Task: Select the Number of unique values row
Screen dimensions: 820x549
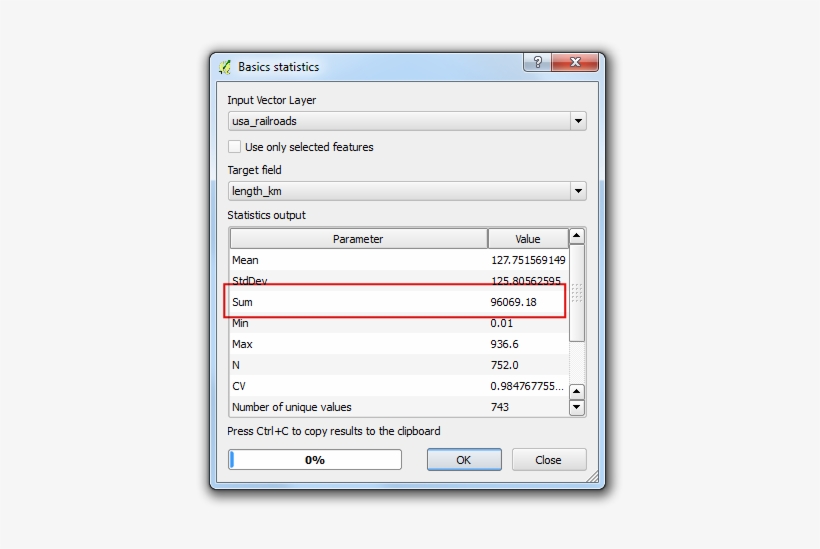Action: [398, 407]
